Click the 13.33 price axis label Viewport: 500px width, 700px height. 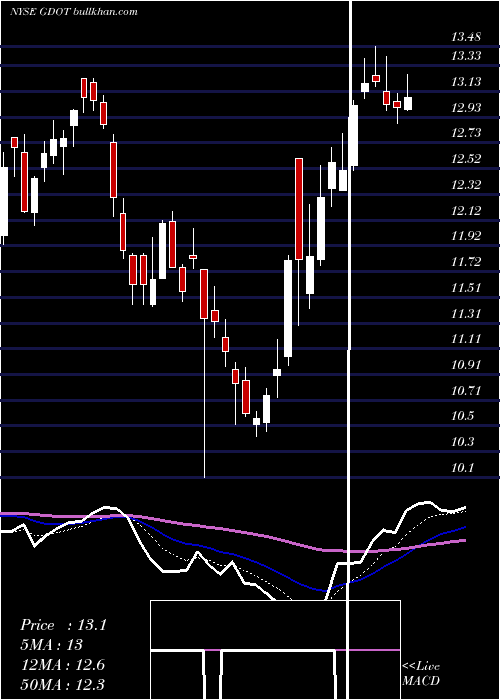point(466,56)
